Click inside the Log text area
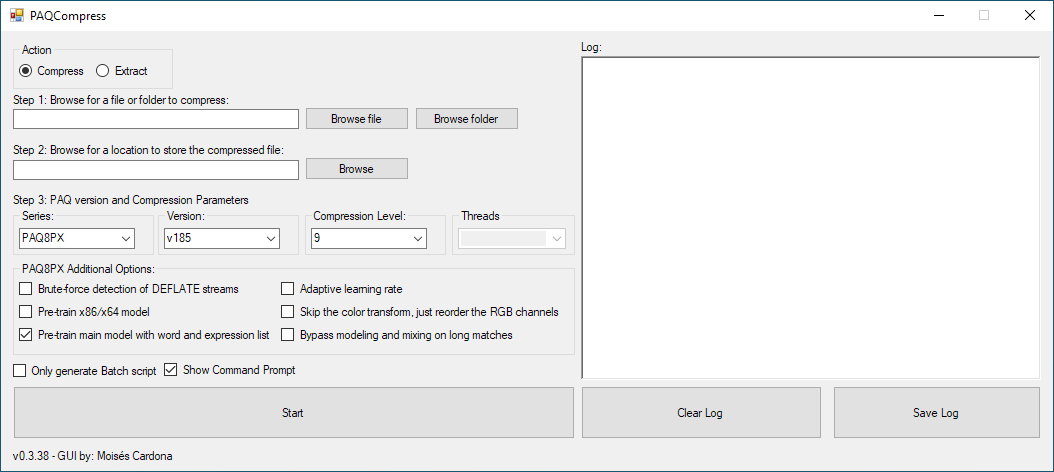Screen dimensions: 1054x472 point(811,218)
